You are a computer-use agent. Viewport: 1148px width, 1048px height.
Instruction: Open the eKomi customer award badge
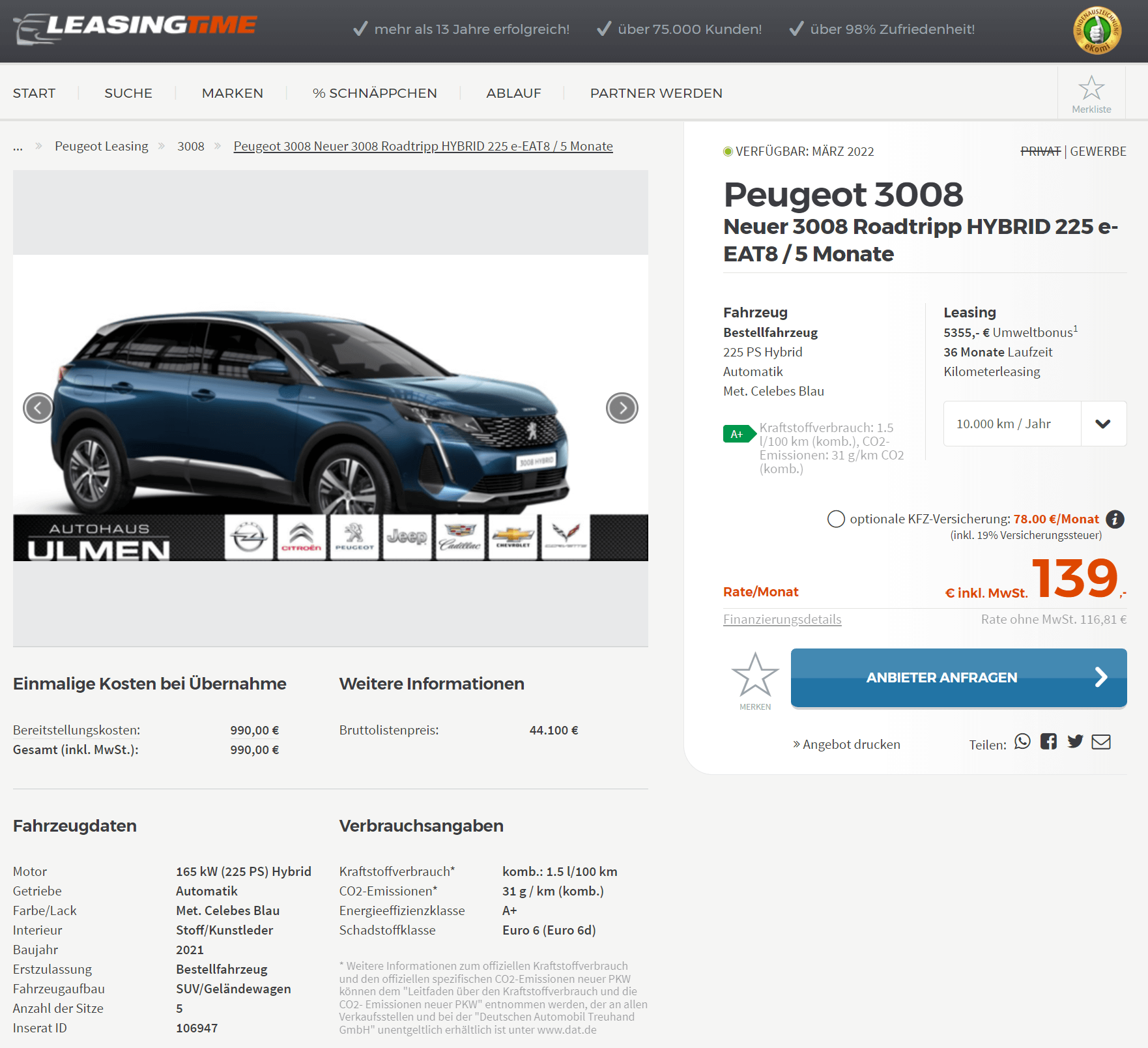(1097, 31)
